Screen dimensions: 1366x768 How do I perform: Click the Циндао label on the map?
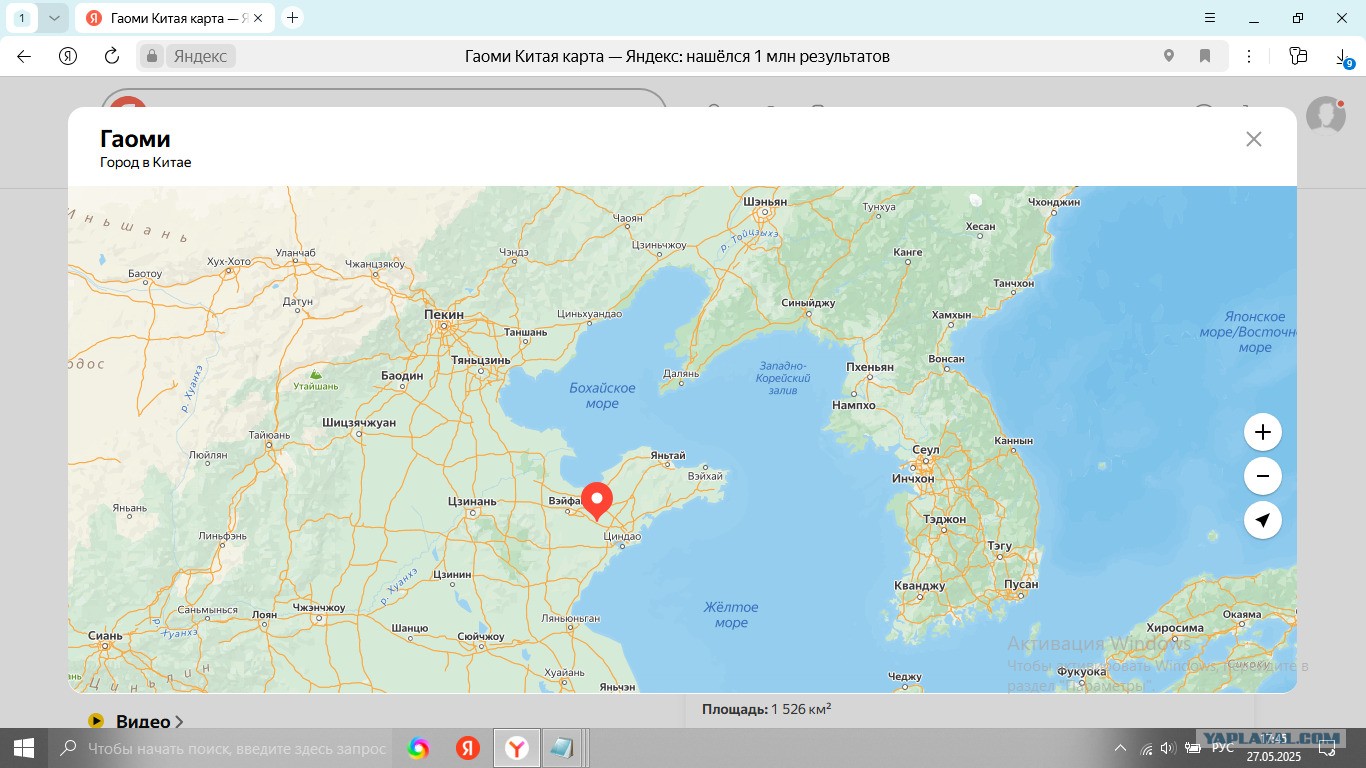(622, 537)
